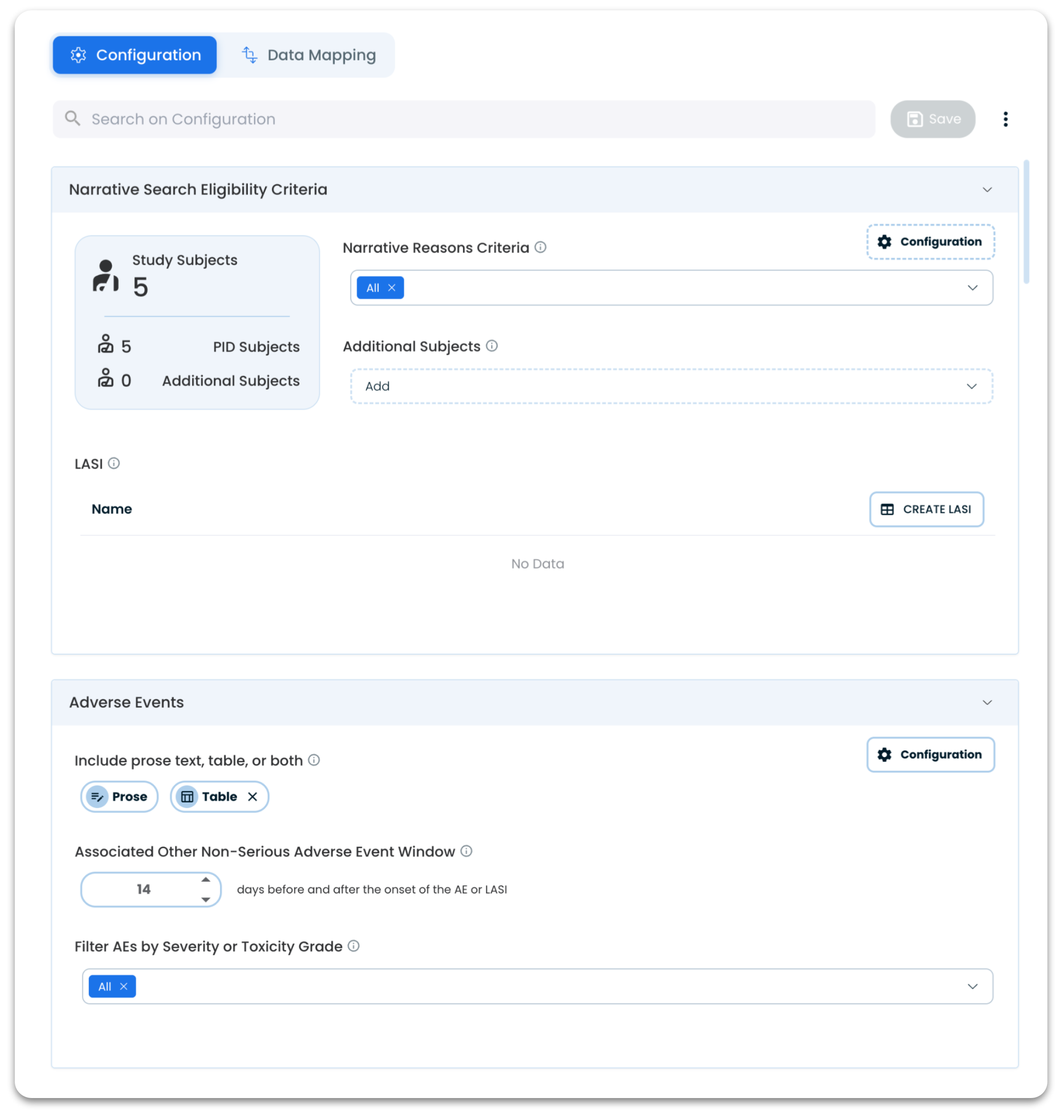Viewport: 1064px width, 1120px height.
Task: Expand the Severity or Toxicity Grade dropdown
Action: 972,986
